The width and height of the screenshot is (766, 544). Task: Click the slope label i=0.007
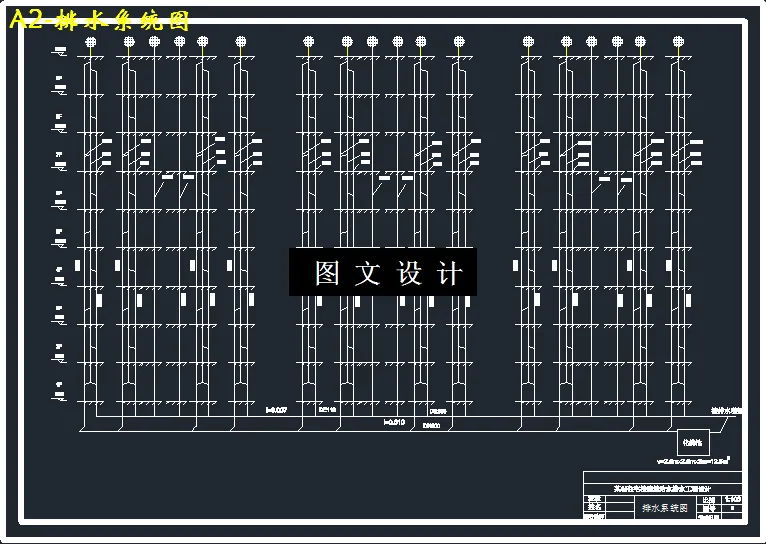[277, 410]
